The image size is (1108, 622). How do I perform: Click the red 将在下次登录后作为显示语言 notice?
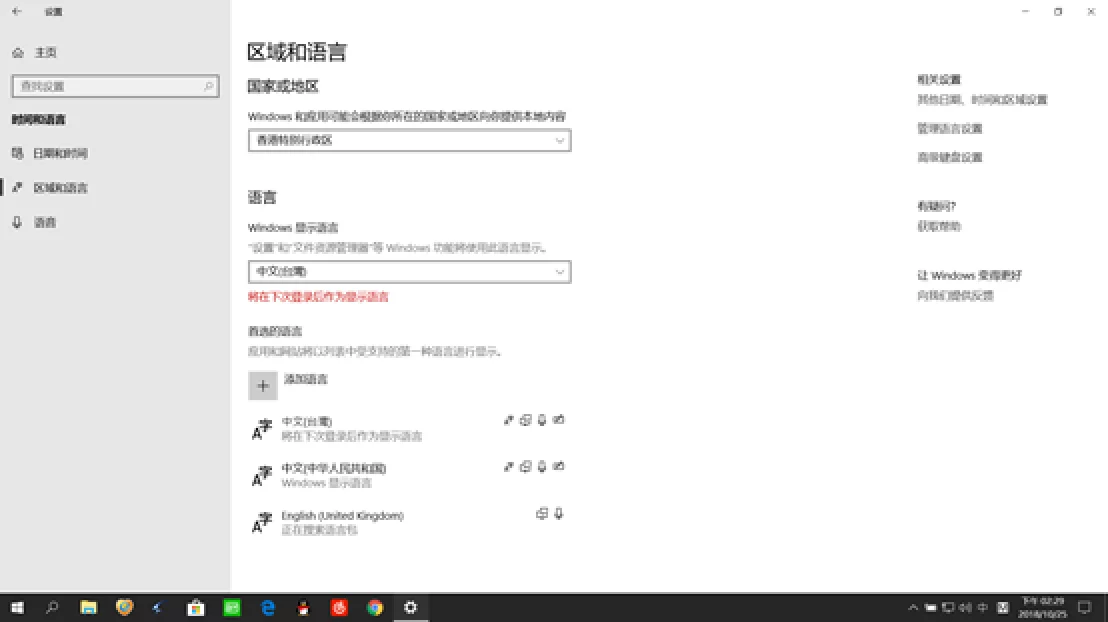click(x=318, y=297)
